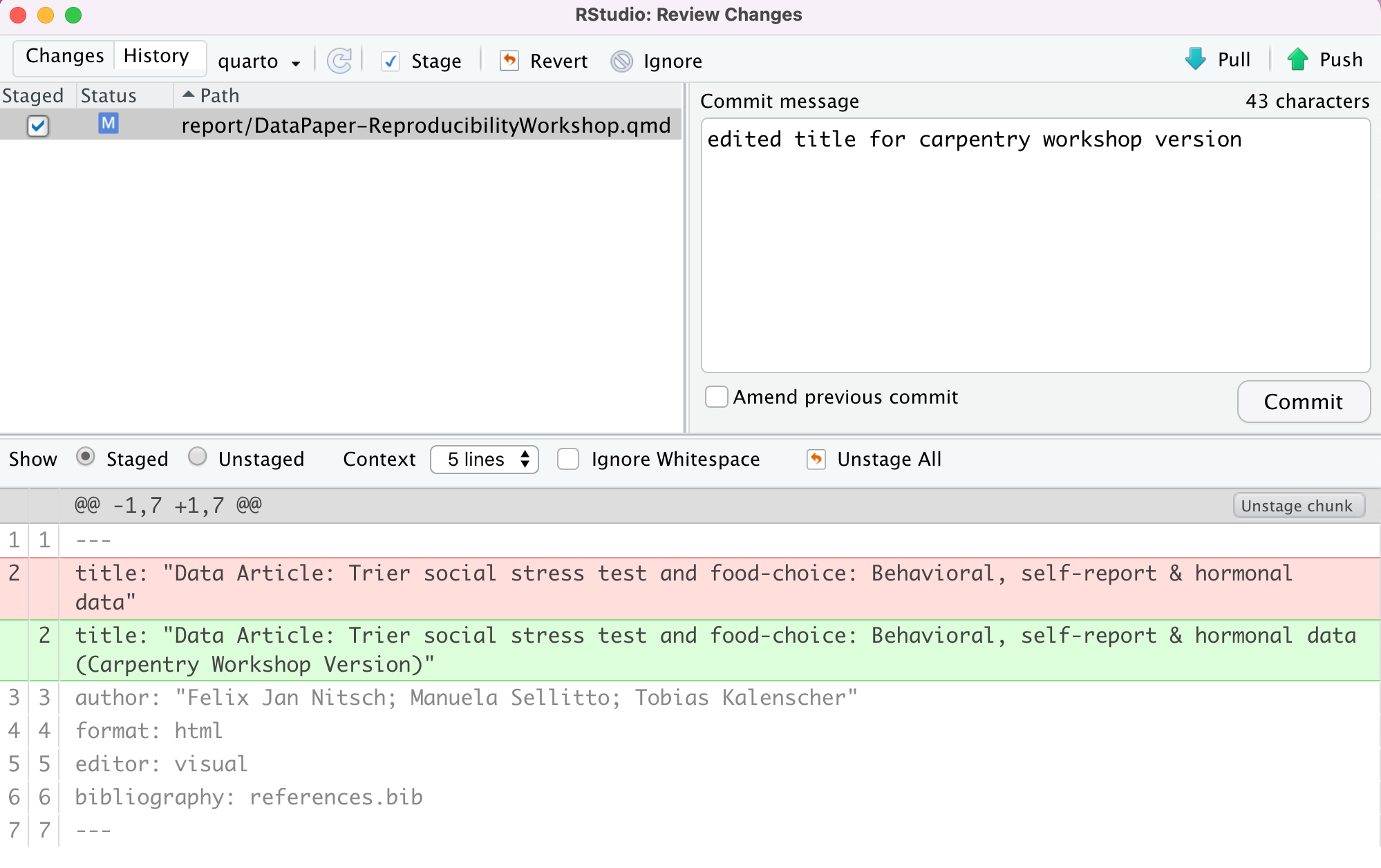
Task: Open the quarto branch dropdown
Action: 259,62
